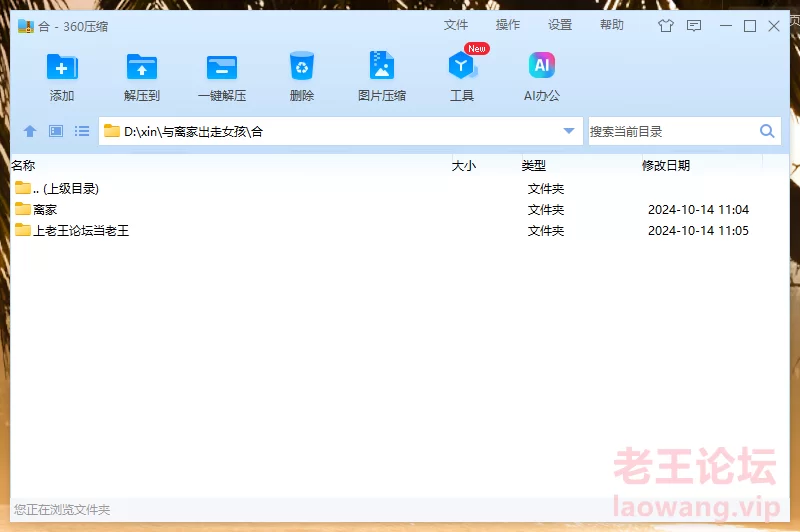Run 一键解压 one-click extract
Viewport: 800px width, 532px height.
pos(222,67)
